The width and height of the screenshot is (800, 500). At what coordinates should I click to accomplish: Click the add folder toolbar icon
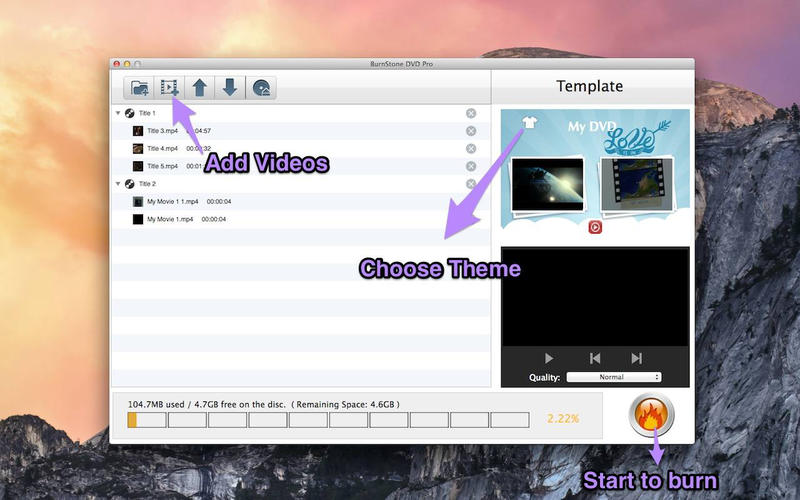139,88
